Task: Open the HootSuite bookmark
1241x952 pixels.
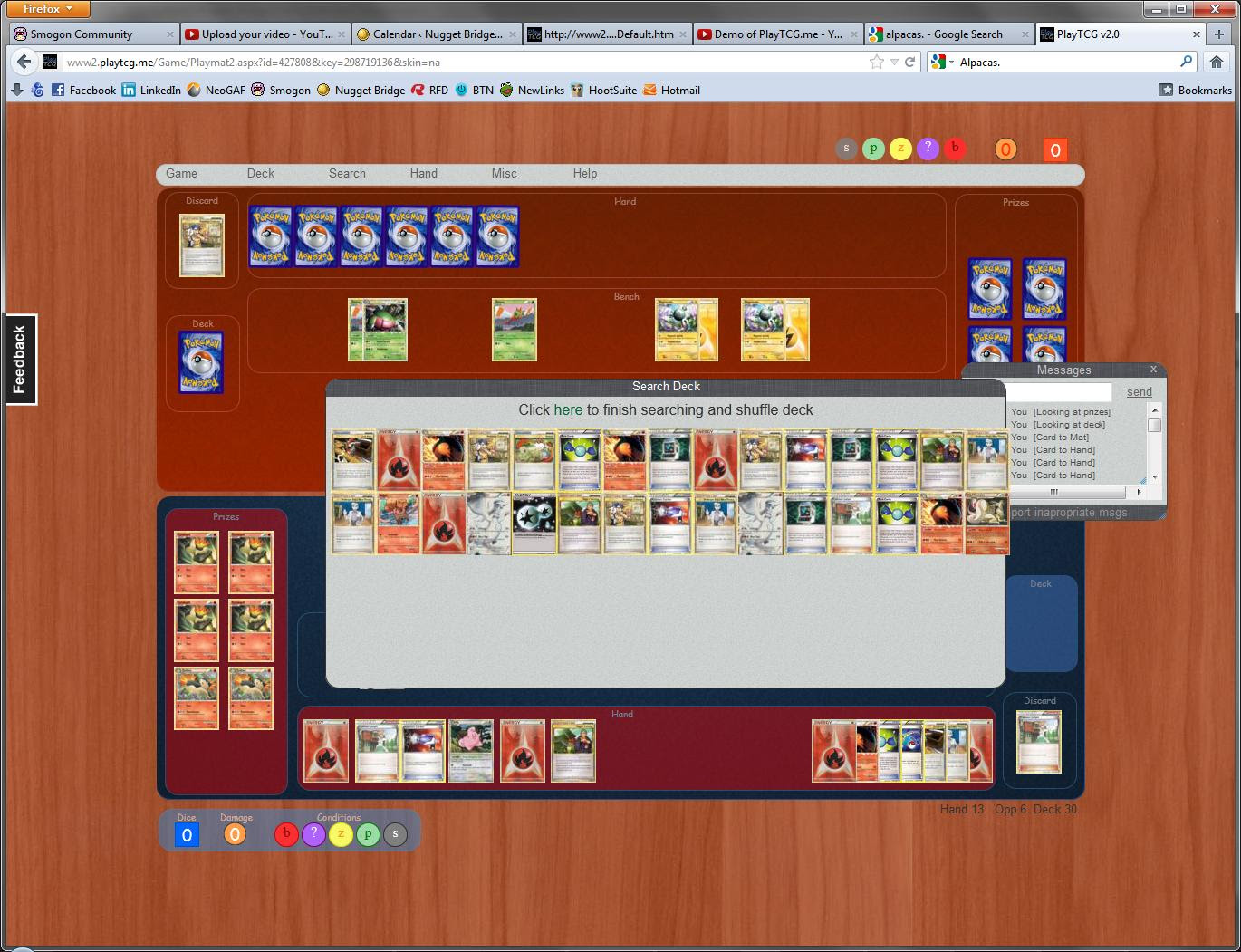Action: coord(603,90)
